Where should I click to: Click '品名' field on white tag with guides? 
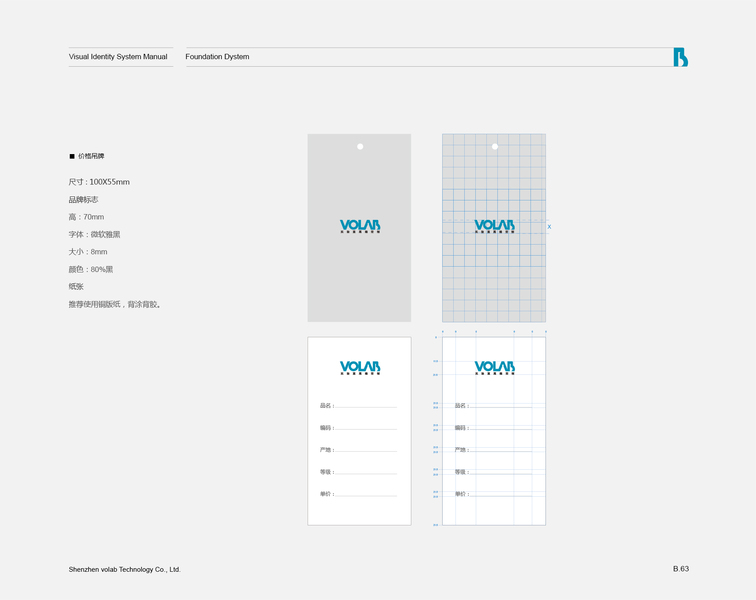tap(493, 406)
